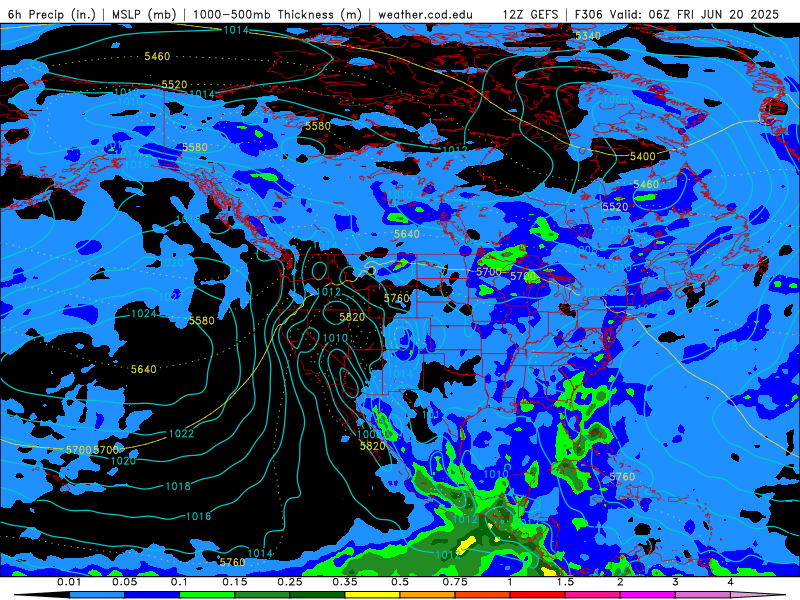Screen dimensions: 800x600
Task: Click the weather.cod.edu site name
Action: click(426, 14)
